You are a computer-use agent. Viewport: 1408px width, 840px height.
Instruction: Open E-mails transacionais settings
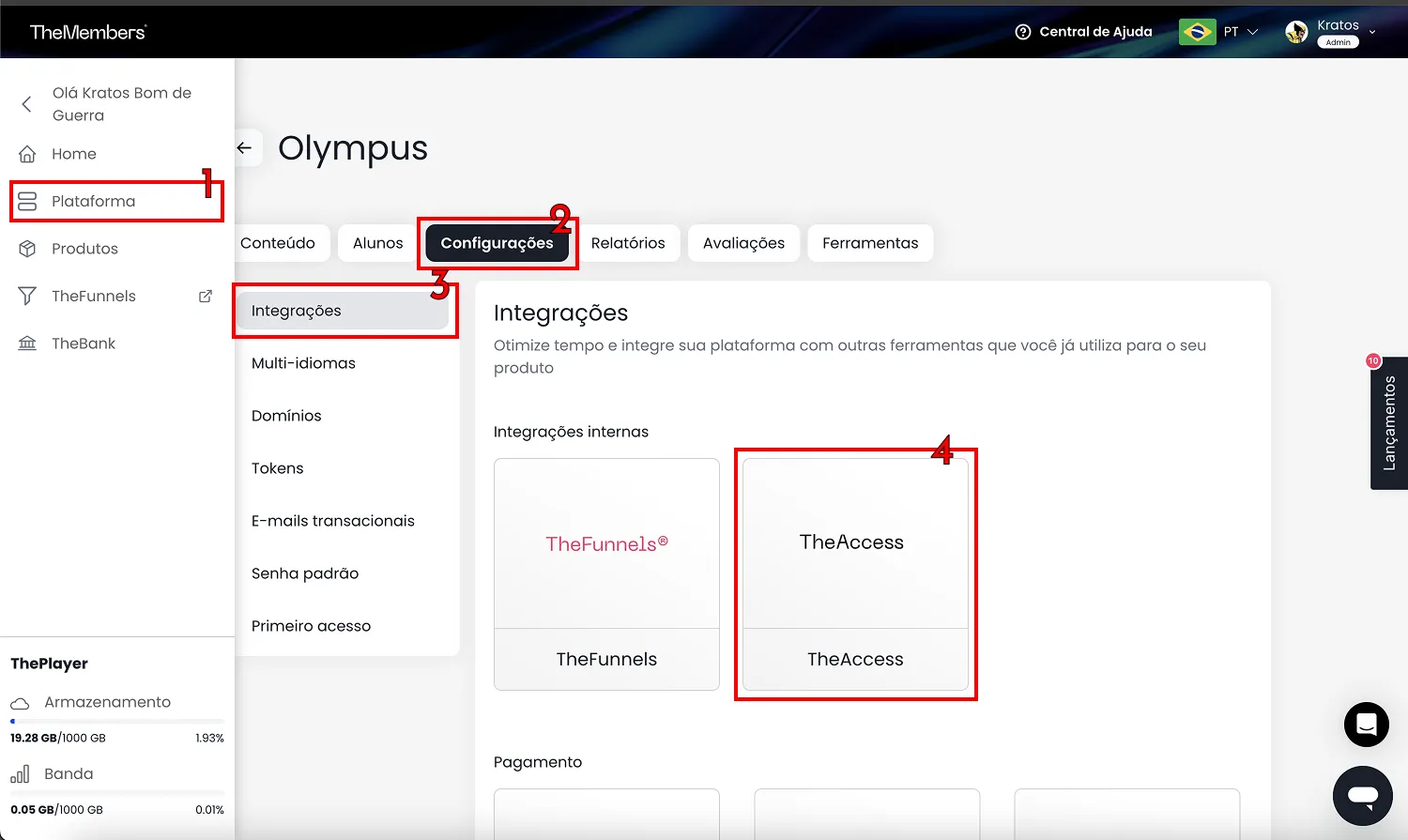coord(333,521)
